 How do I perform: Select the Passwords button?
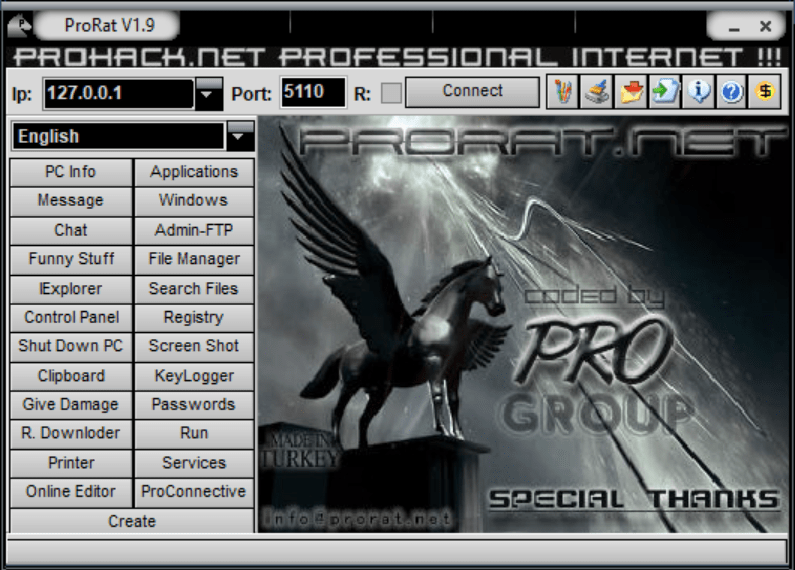coord(194,405)
